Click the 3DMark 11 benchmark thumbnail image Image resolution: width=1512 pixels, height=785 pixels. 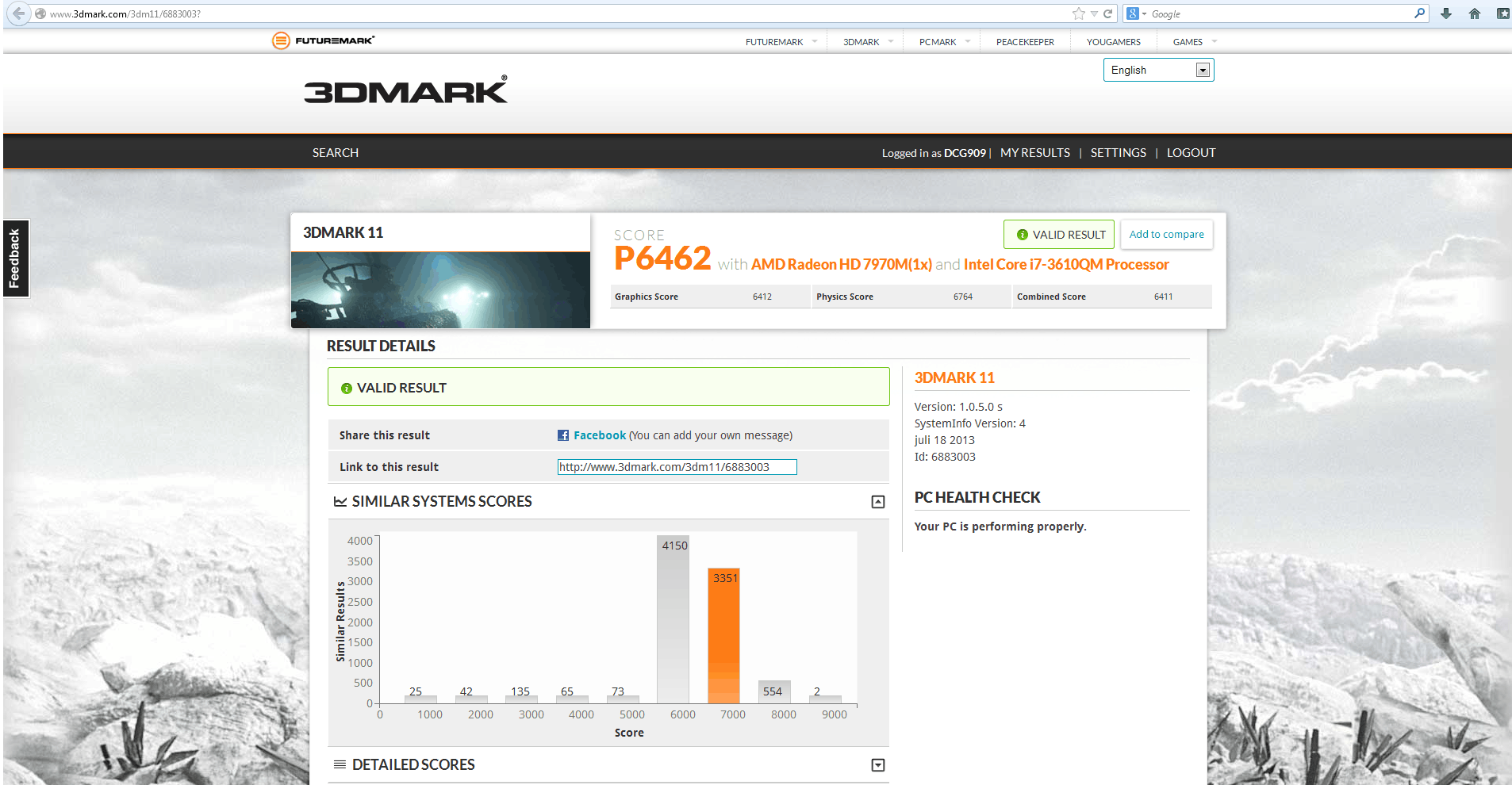440,289
